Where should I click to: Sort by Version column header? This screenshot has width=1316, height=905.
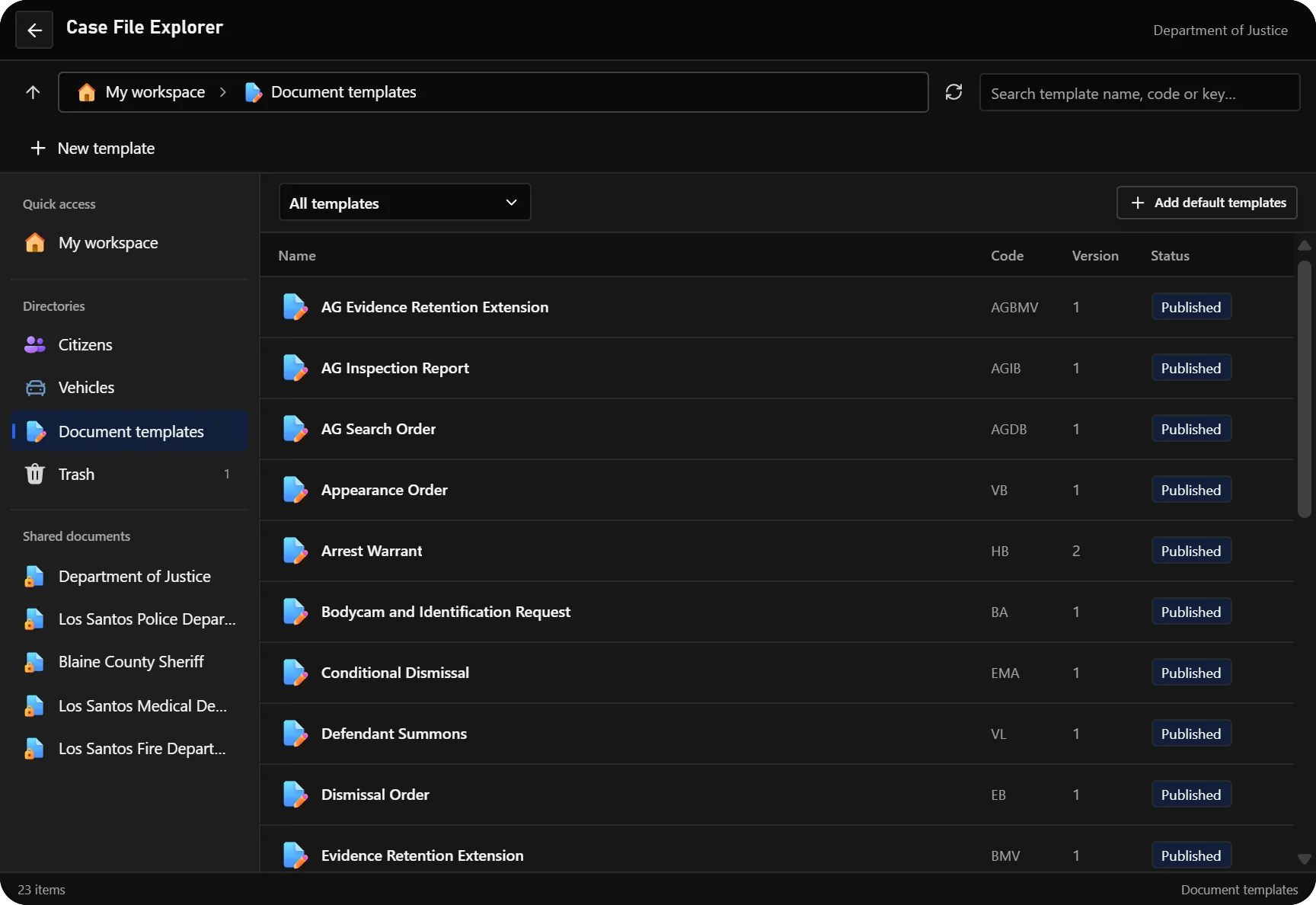(1095, 256)
